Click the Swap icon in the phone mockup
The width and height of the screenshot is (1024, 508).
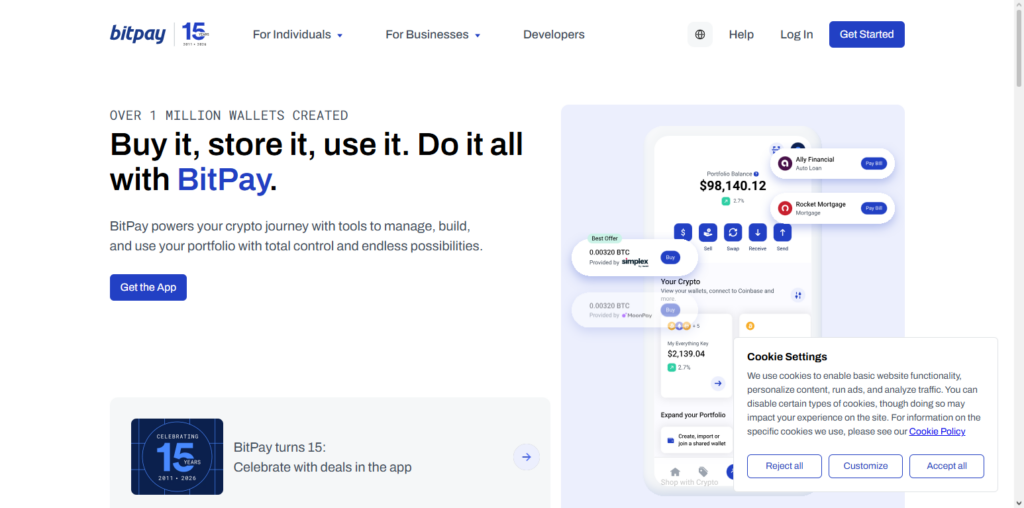tap(733, 232)
